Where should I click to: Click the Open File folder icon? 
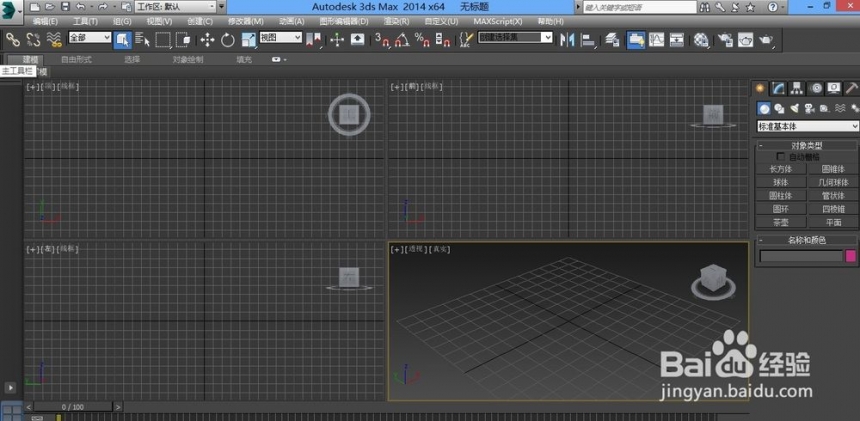click(50, 7)
